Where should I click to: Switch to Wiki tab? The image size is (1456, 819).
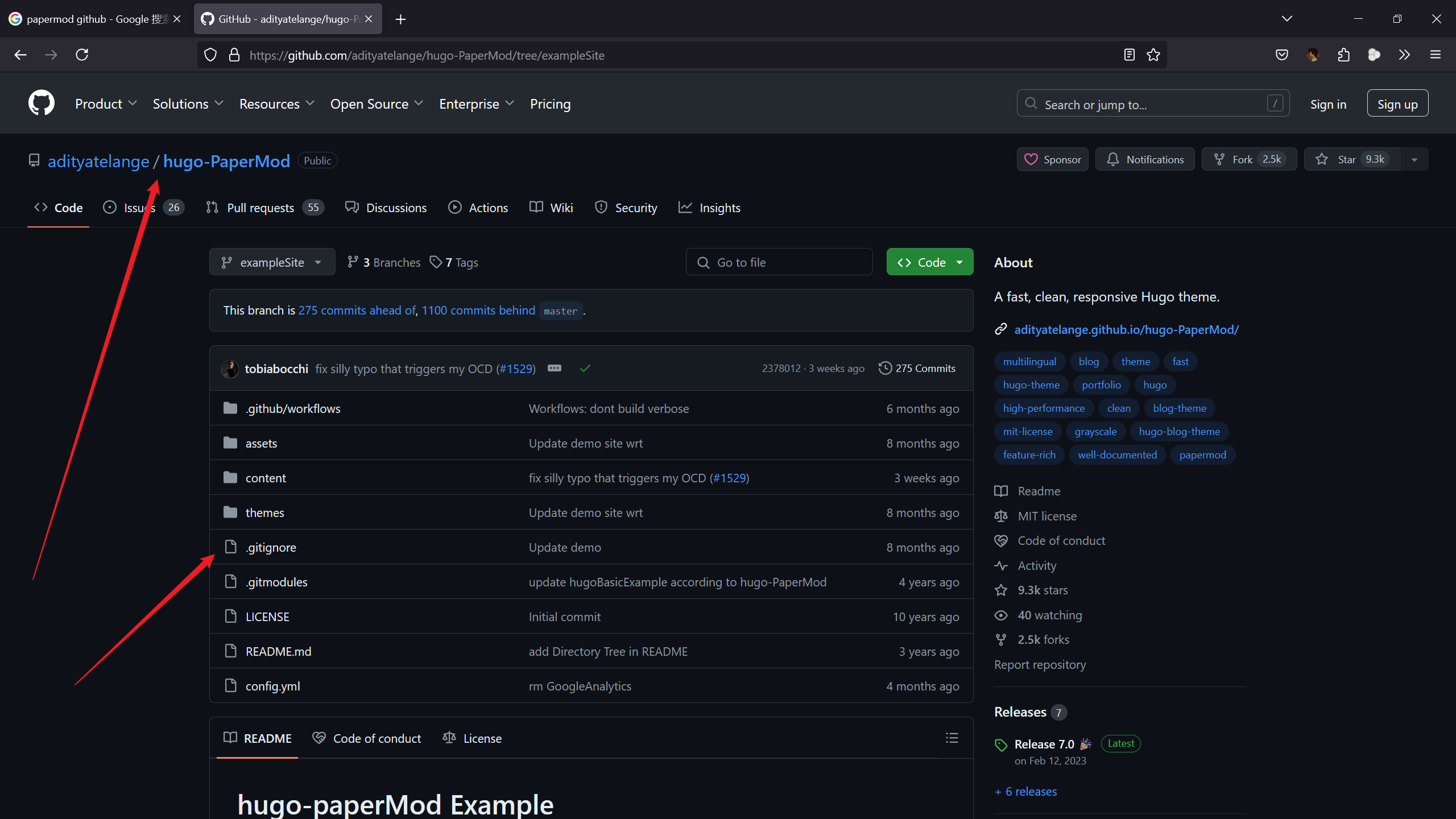(x=551, y=208)
